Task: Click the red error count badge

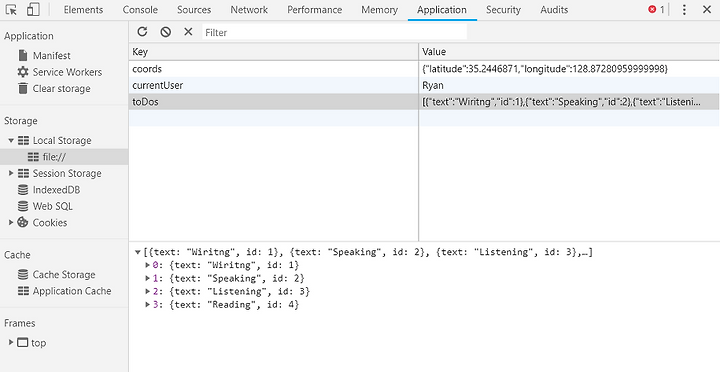Action: click(656, 10)
